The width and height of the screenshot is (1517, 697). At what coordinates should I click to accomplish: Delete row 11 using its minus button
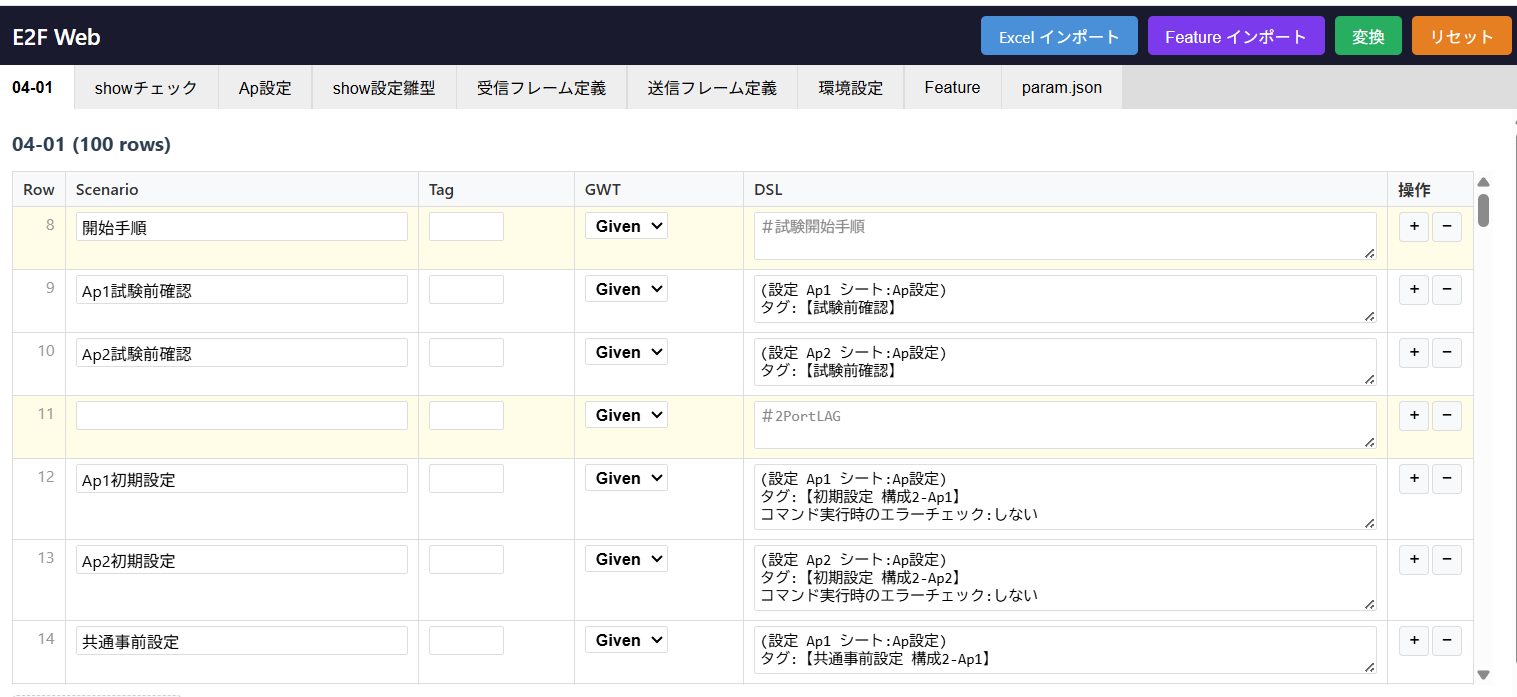click(x=1447, y=415)
